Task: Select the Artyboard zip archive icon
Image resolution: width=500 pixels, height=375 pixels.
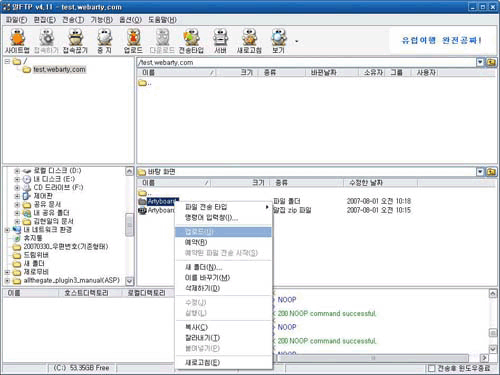Action: pos(142,210)
